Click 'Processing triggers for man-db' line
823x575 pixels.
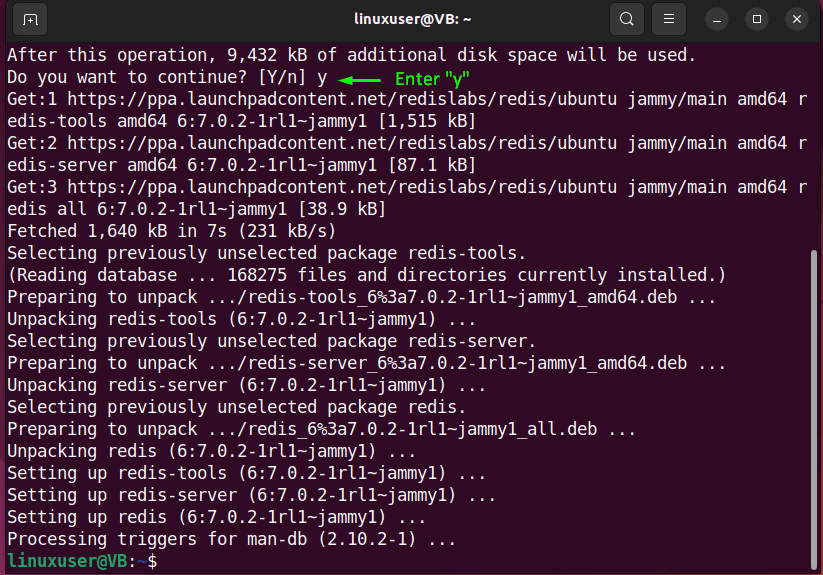click(x=231, y=540)
